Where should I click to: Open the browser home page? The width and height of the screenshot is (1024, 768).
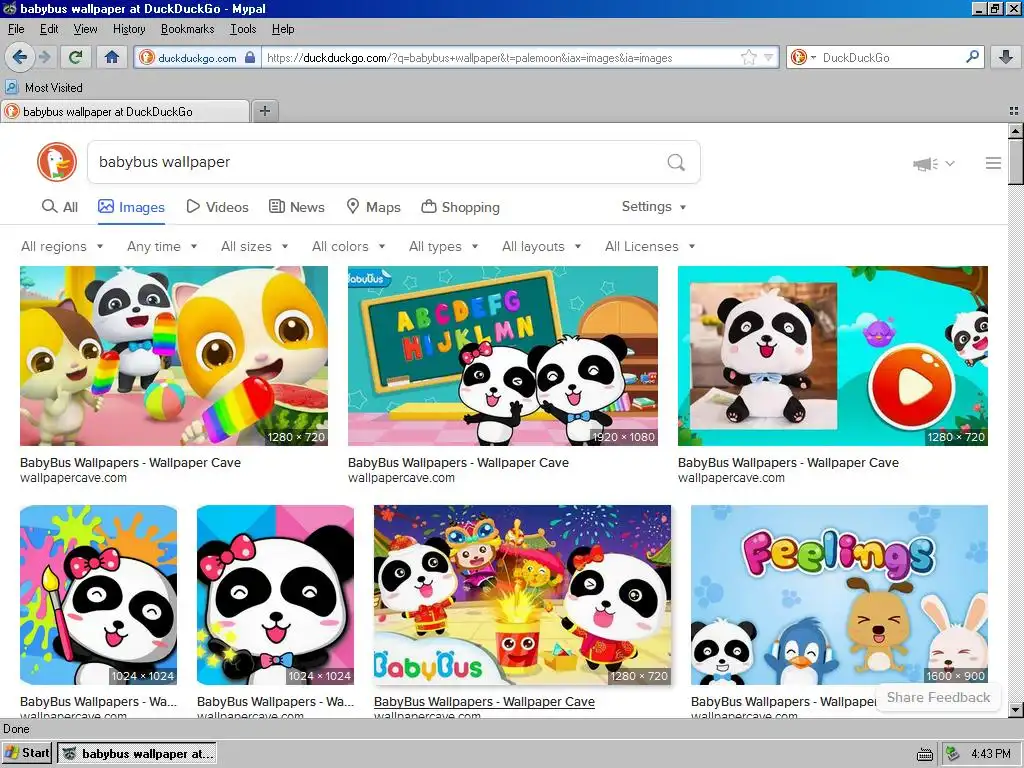point(112,57)
